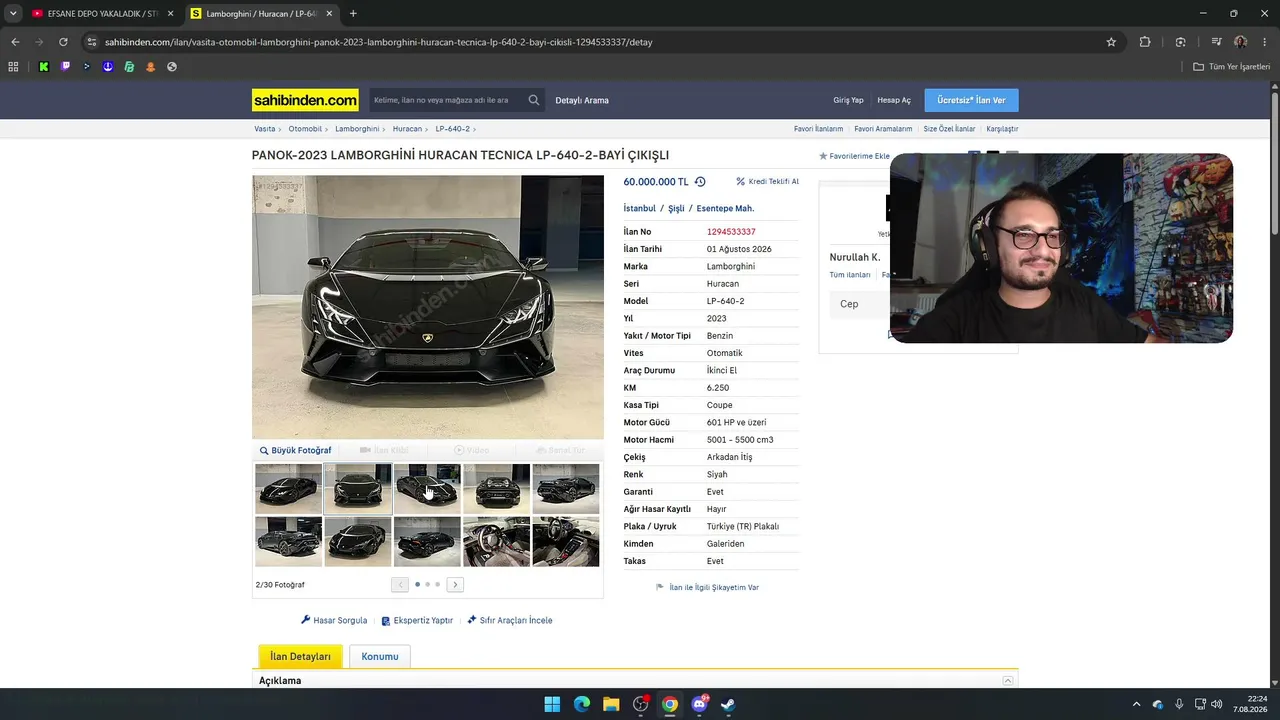Open the Chrome three-dot menu
1280x720 pixels.
pos(1264,42)
